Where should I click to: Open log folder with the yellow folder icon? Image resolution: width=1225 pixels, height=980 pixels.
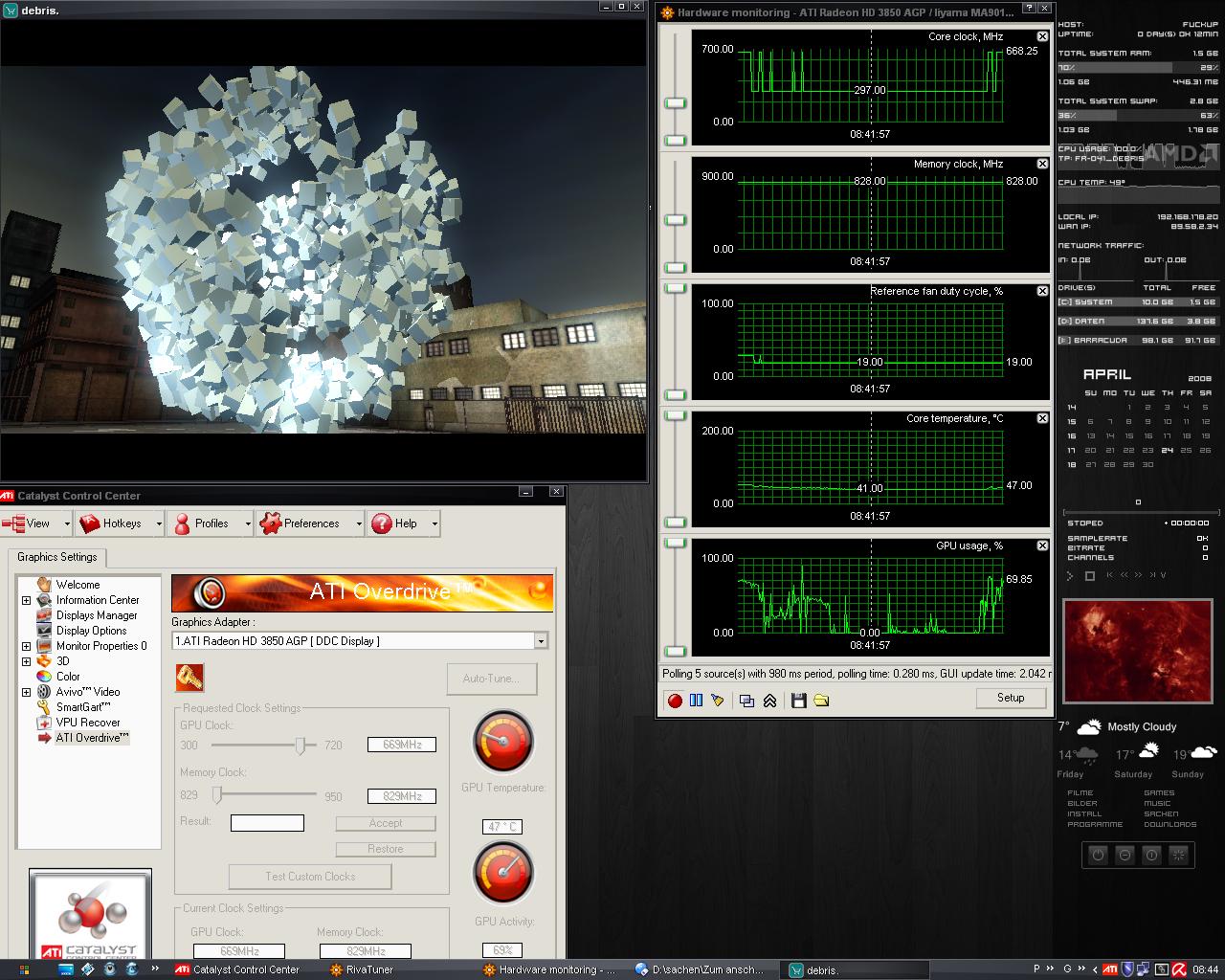pyautogui.click(x=821, y=701)
